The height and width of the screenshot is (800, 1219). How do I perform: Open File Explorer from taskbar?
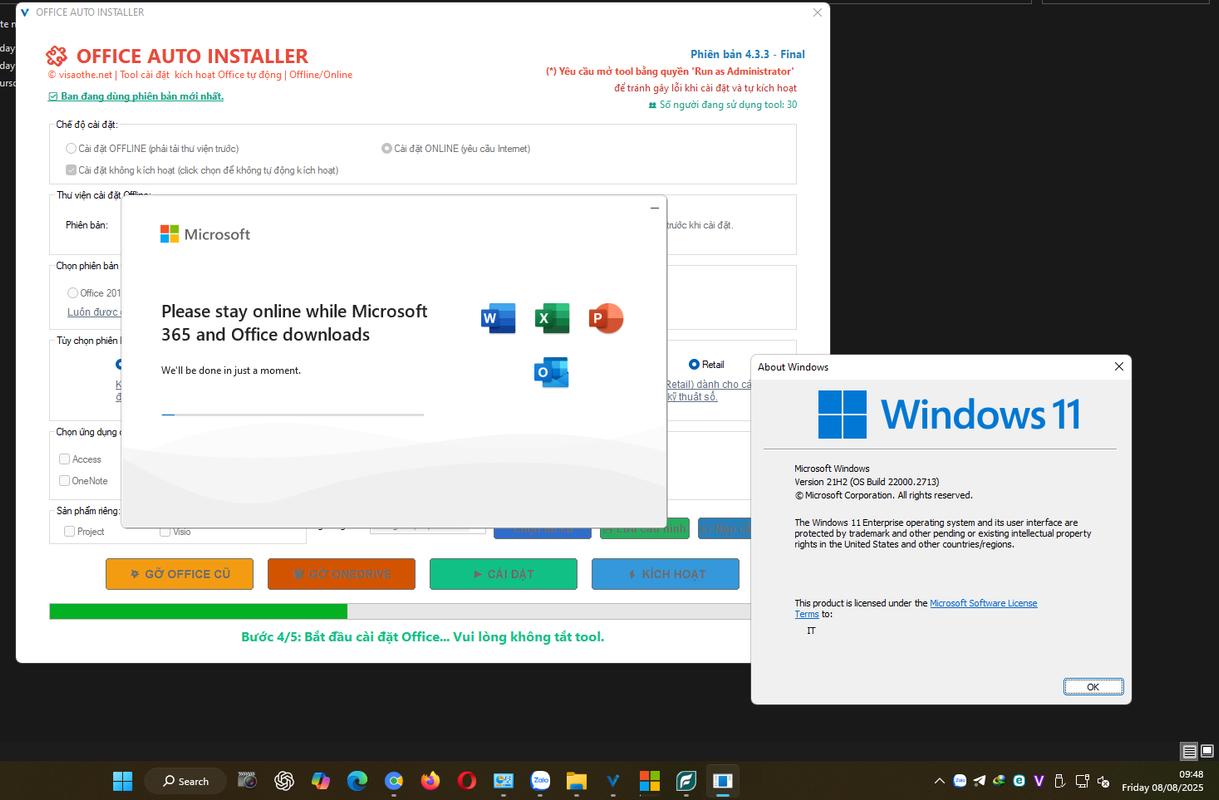click(x=576, y=781)
